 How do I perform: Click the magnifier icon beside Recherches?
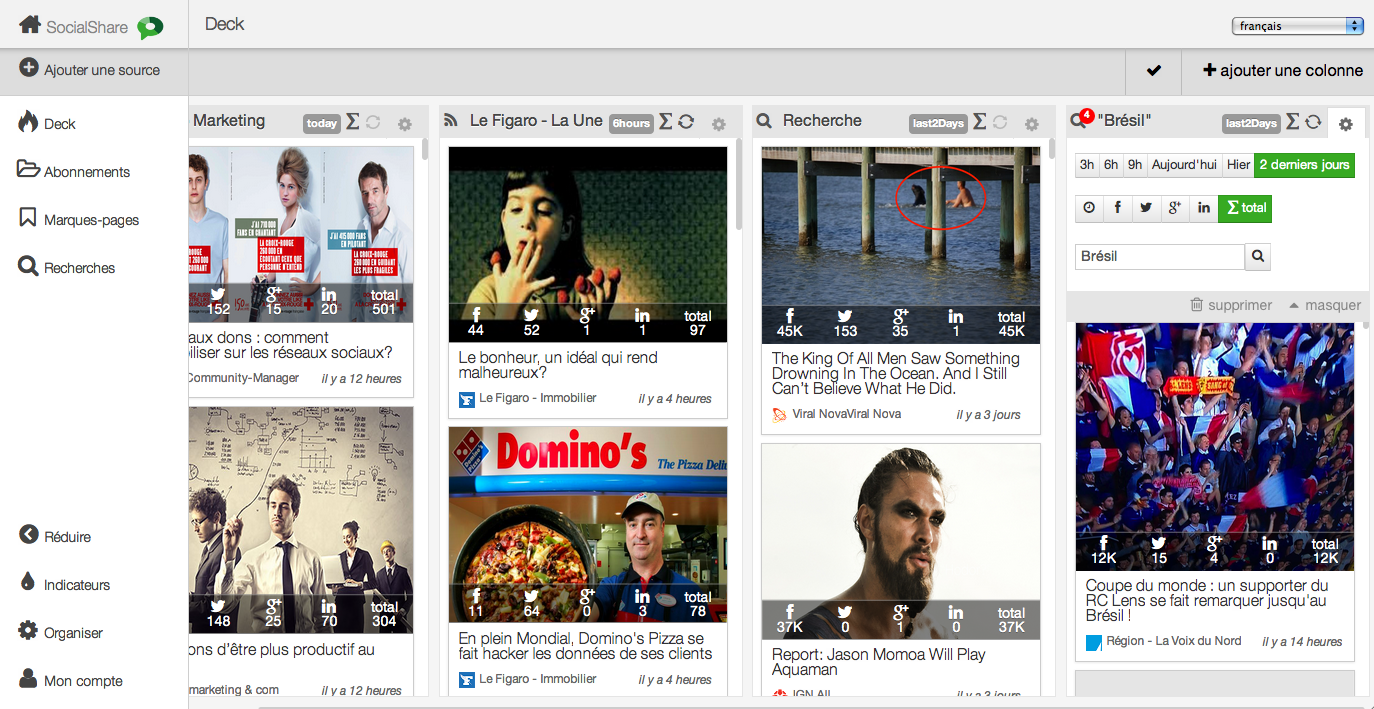click(29, 266)
